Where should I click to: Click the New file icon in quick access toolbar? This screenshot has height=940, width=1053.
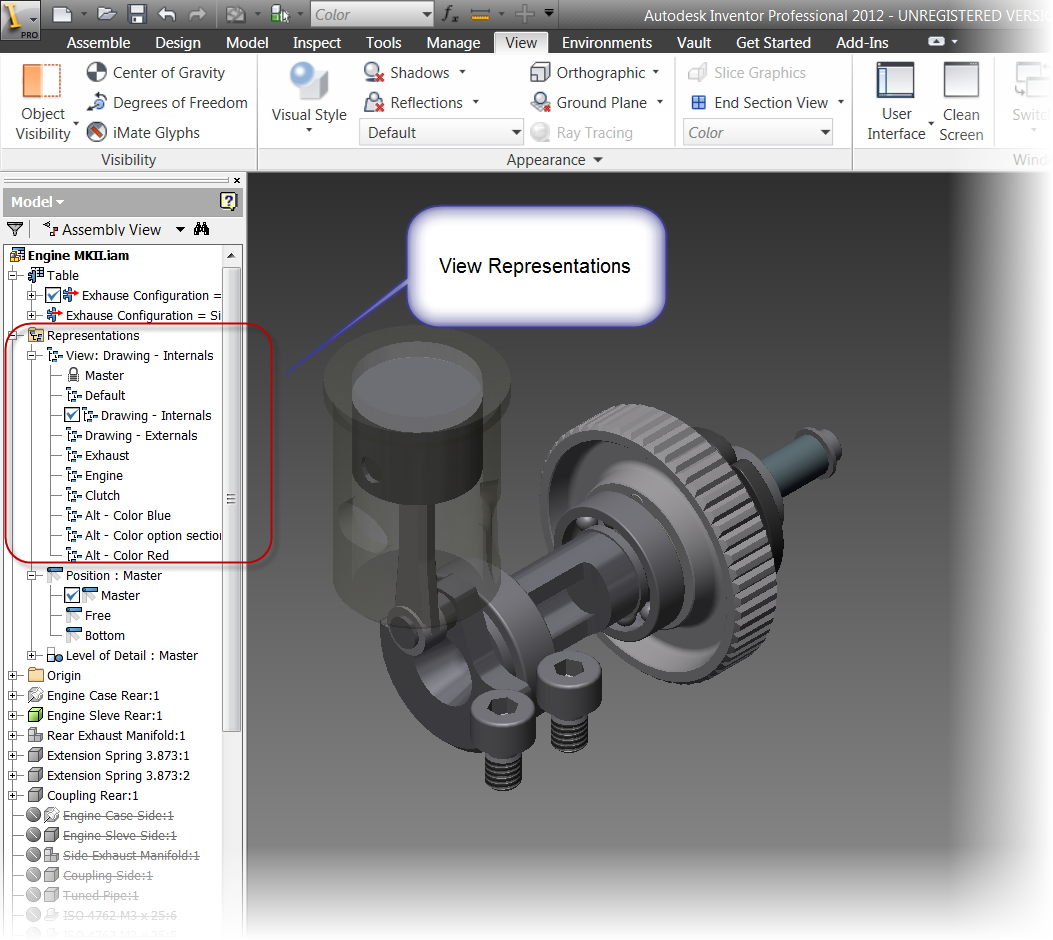(x=62, y=14)
